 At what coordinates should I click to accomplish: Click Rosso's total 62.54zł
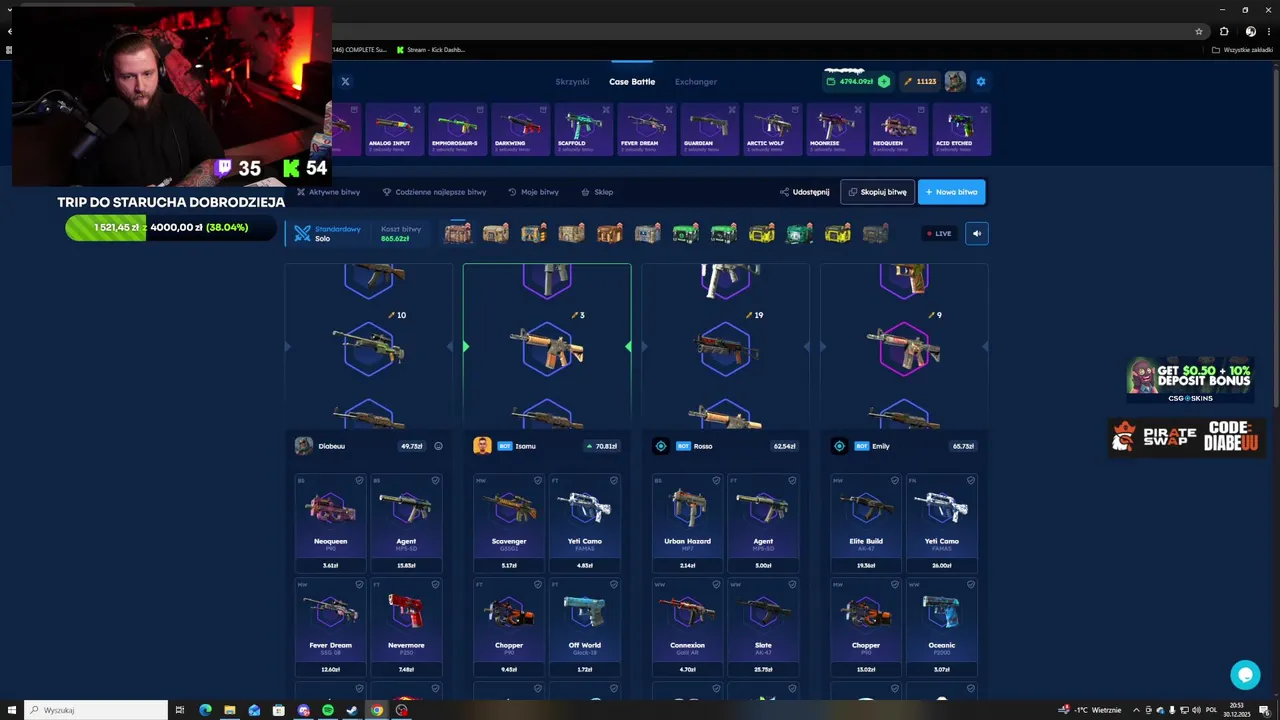[784, 446]
